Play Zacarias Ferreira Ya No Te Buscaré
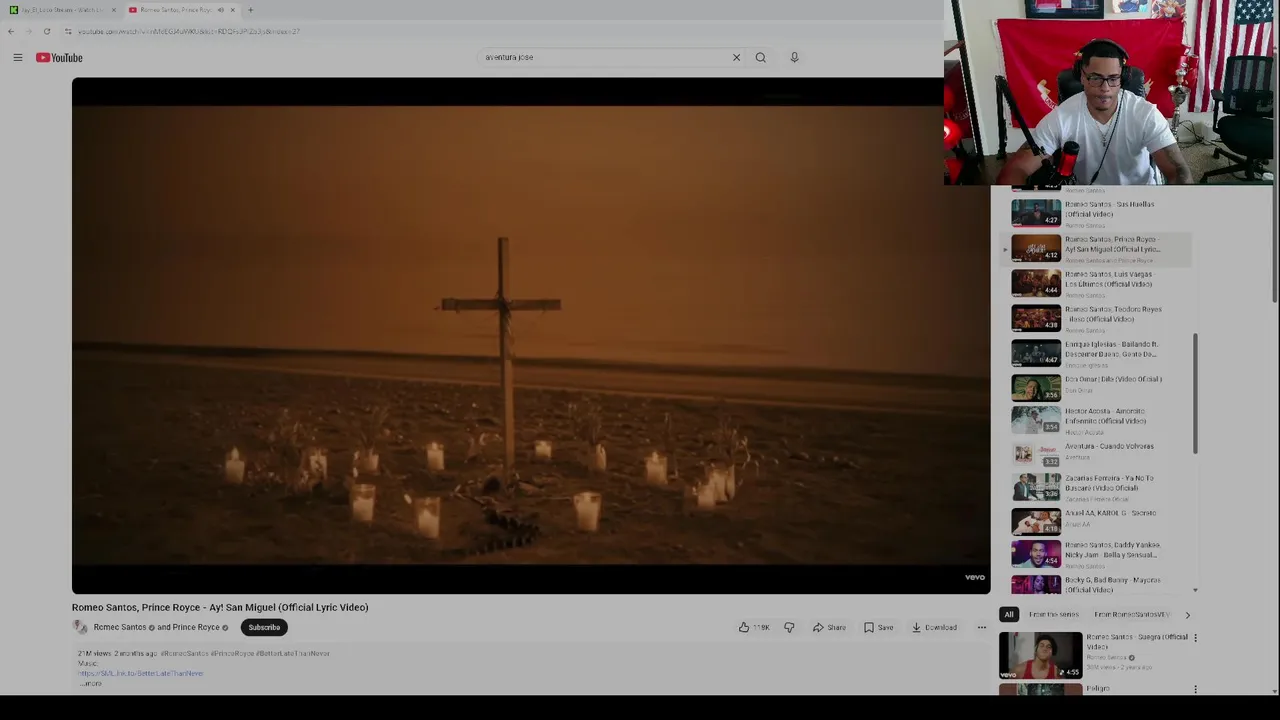This screenshot has width=1280, height=720. pyautogui.click(x=1096, y=487)
